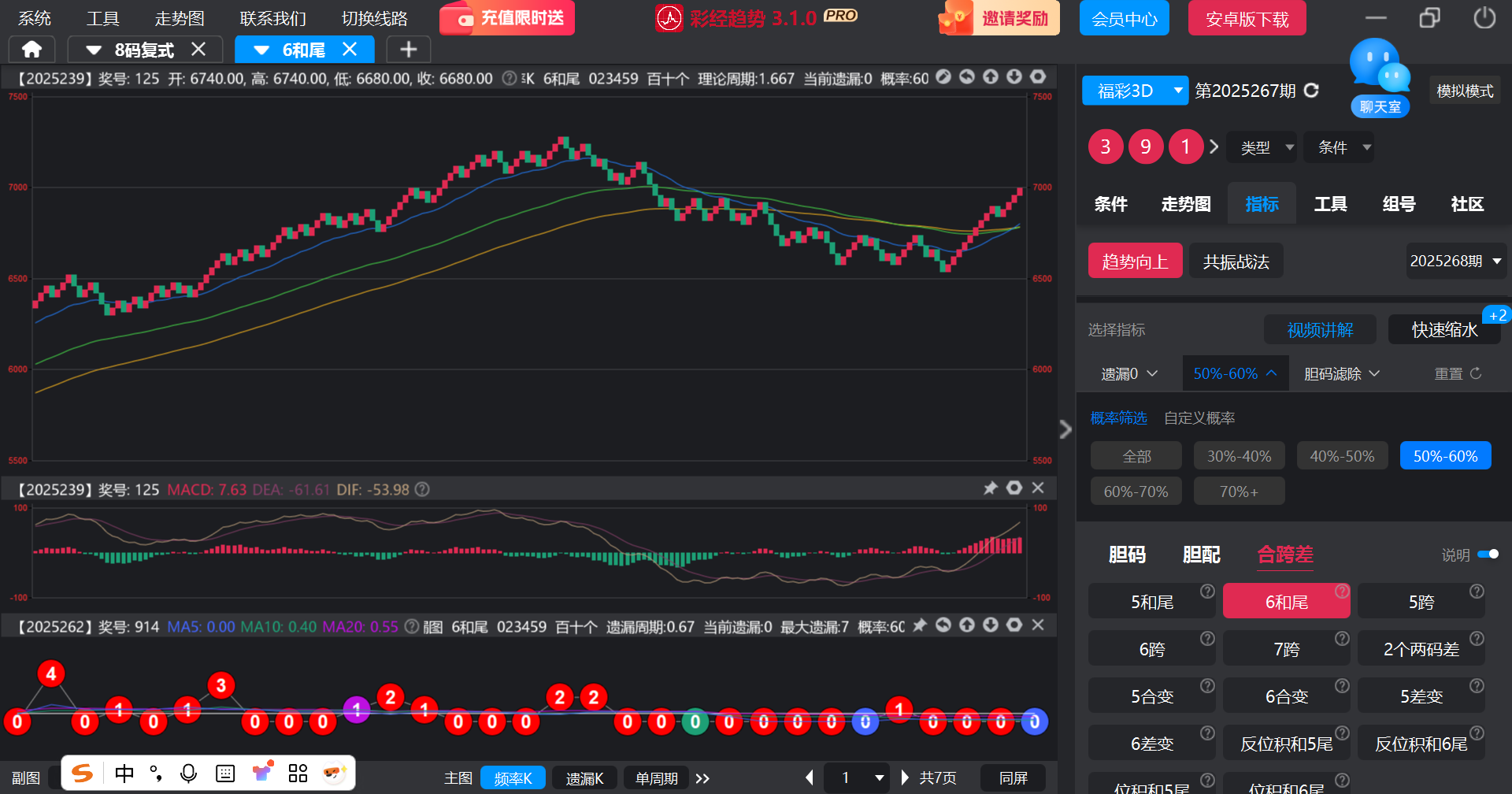Click the Sogou input microphone icon
This screenshot has width=1512, height=794.
click(188, 774)
